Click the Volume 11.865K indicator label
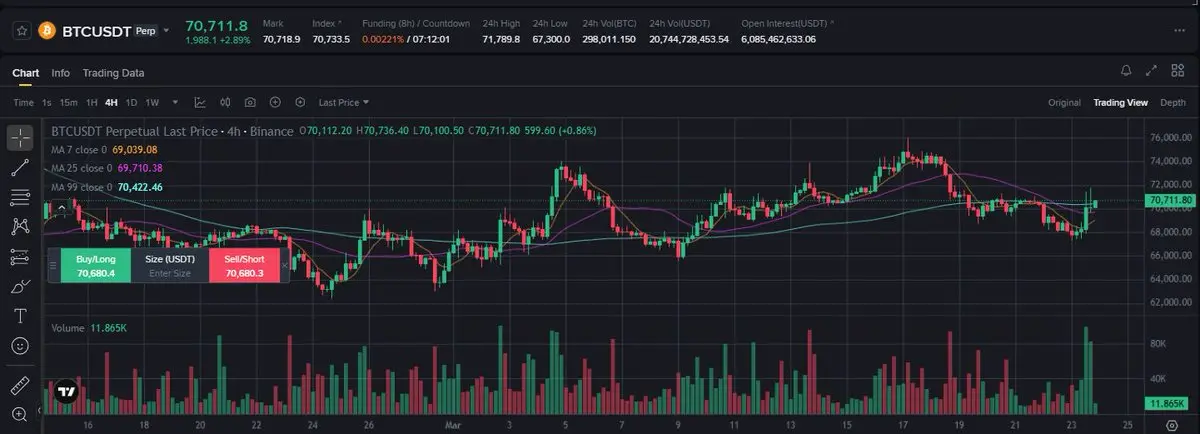 [88, 327]
